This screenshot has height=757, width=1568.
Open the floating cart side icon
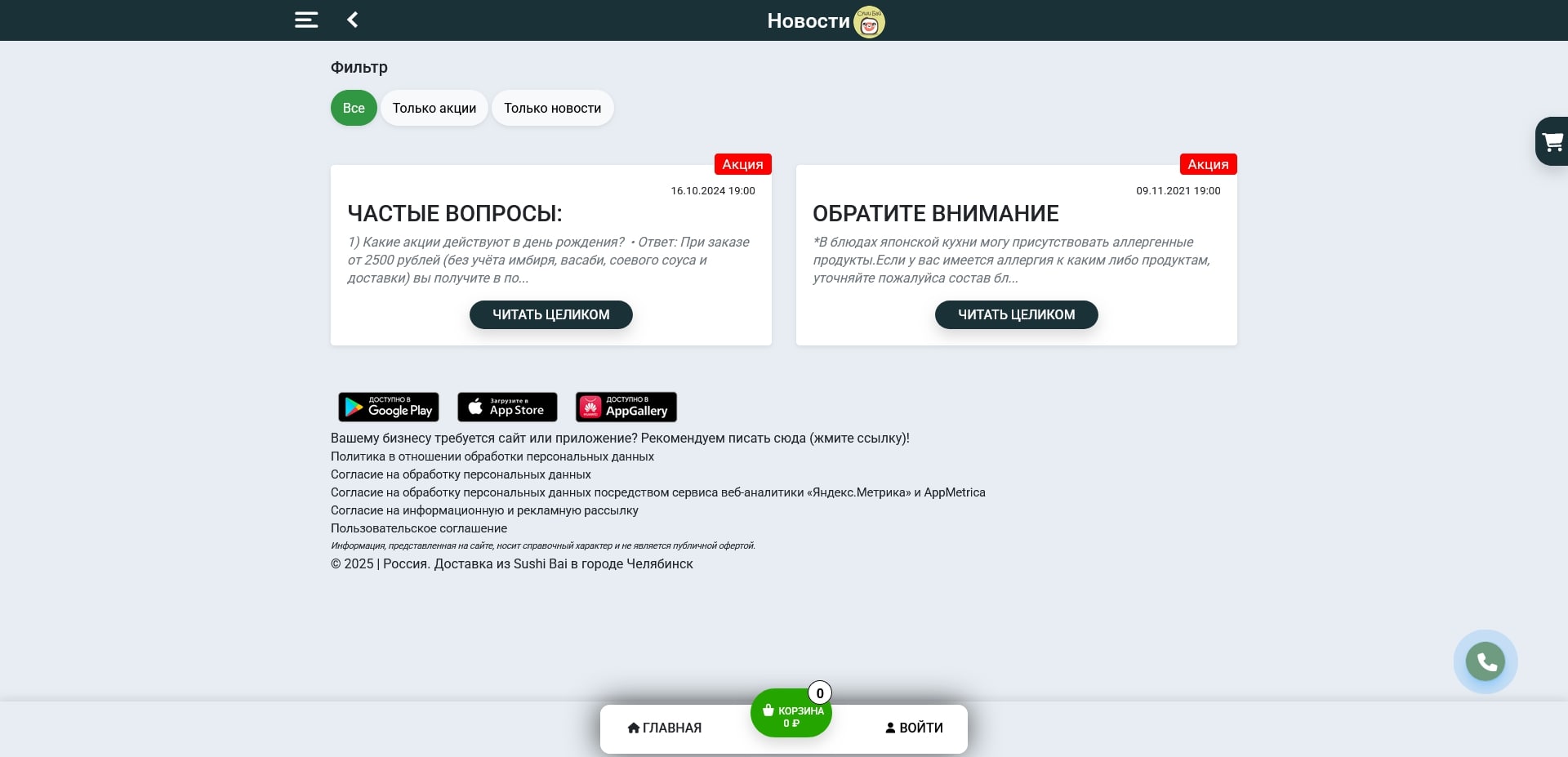pos(1552,142)
